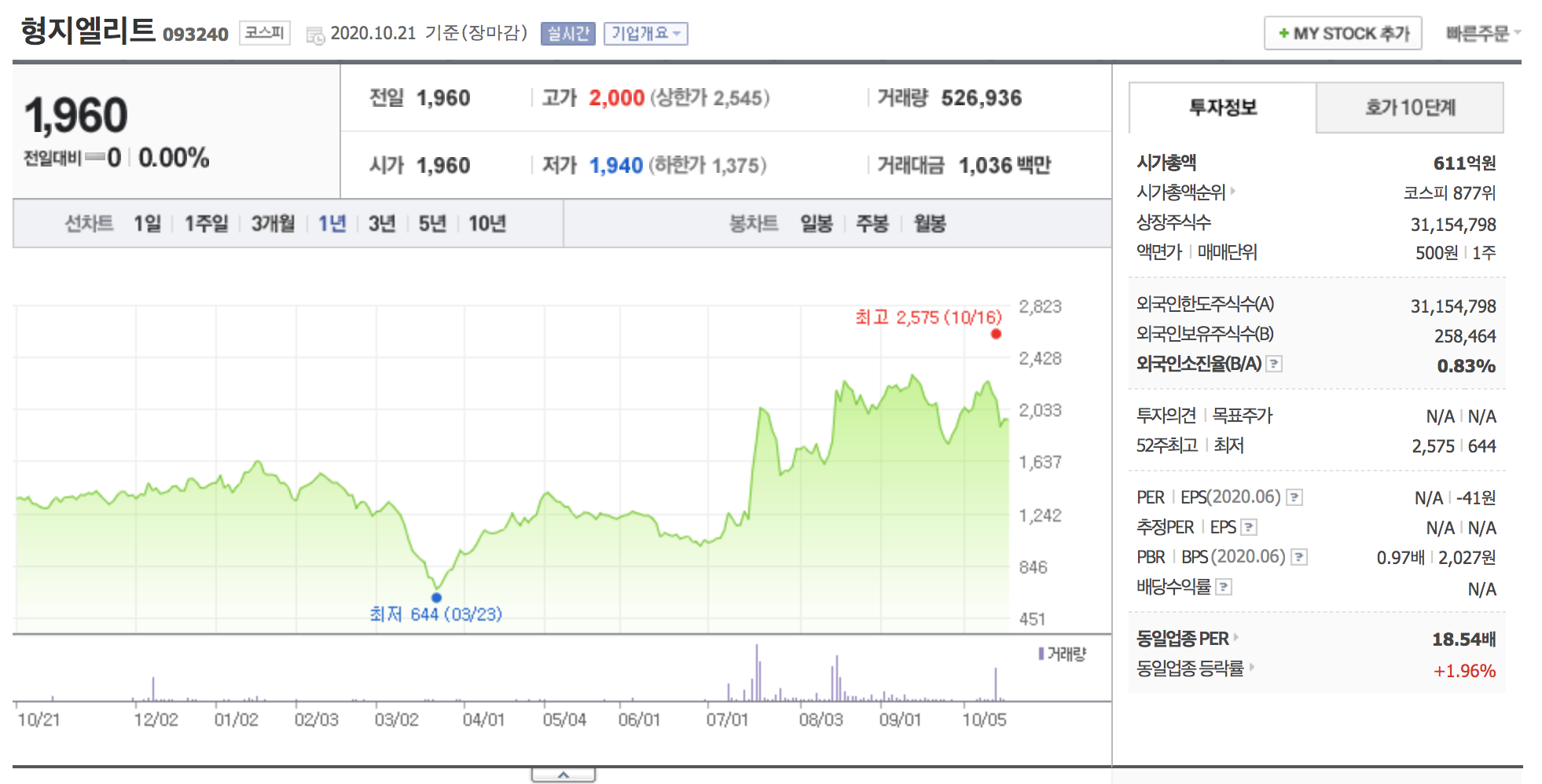Click the stock name 형지엘리트
Image resolution: width=1542 pixels, height=784 pixels.
click(x=88, y=31)
